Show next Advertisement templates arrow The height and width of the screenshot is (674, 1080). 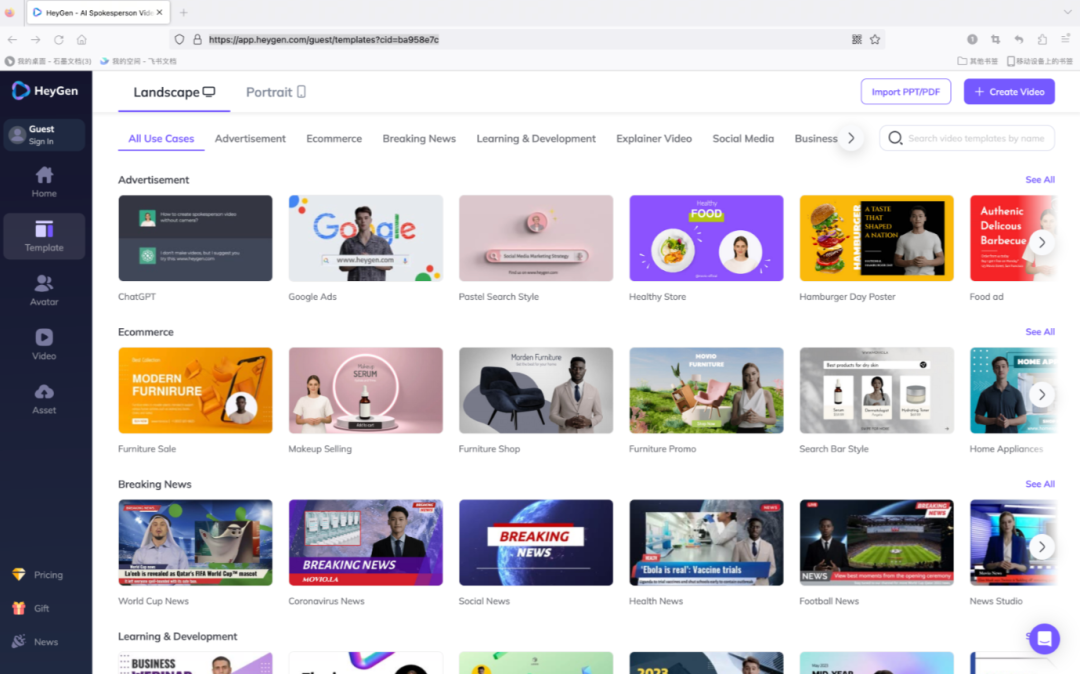pos(1041,242)
